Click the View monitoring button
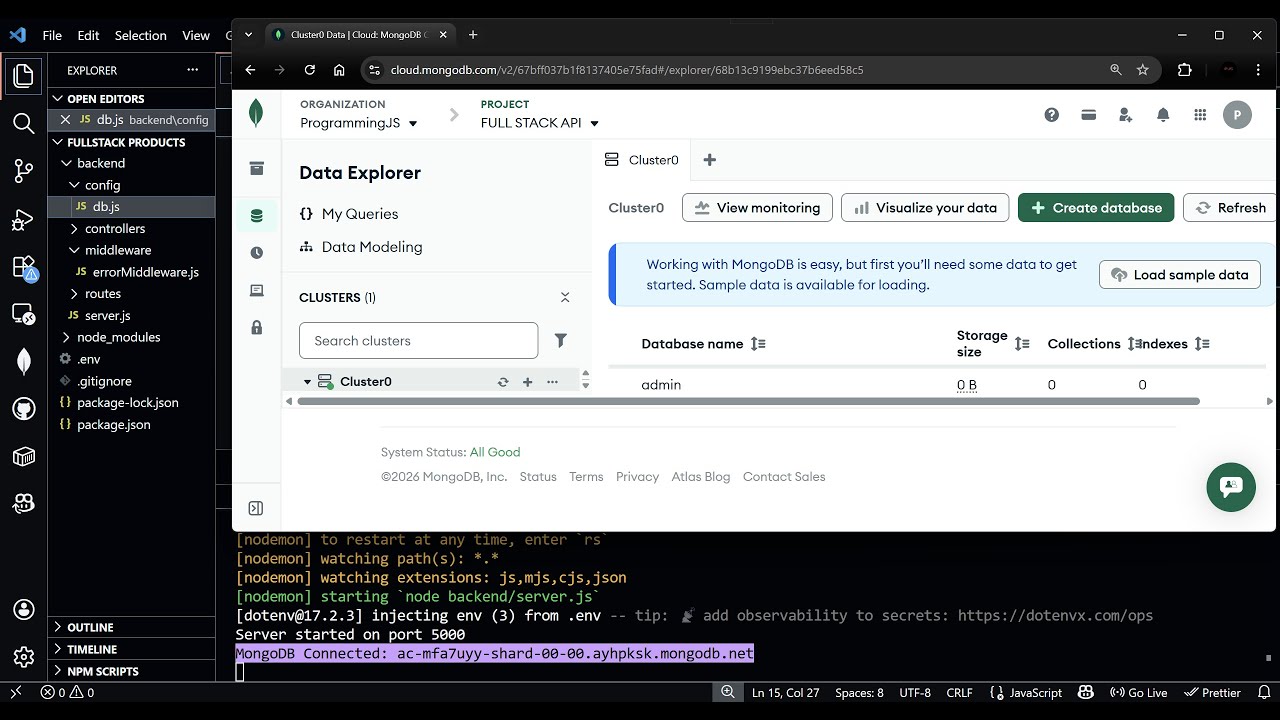This screenshot has height=720, width=1280. click(758, 208)
